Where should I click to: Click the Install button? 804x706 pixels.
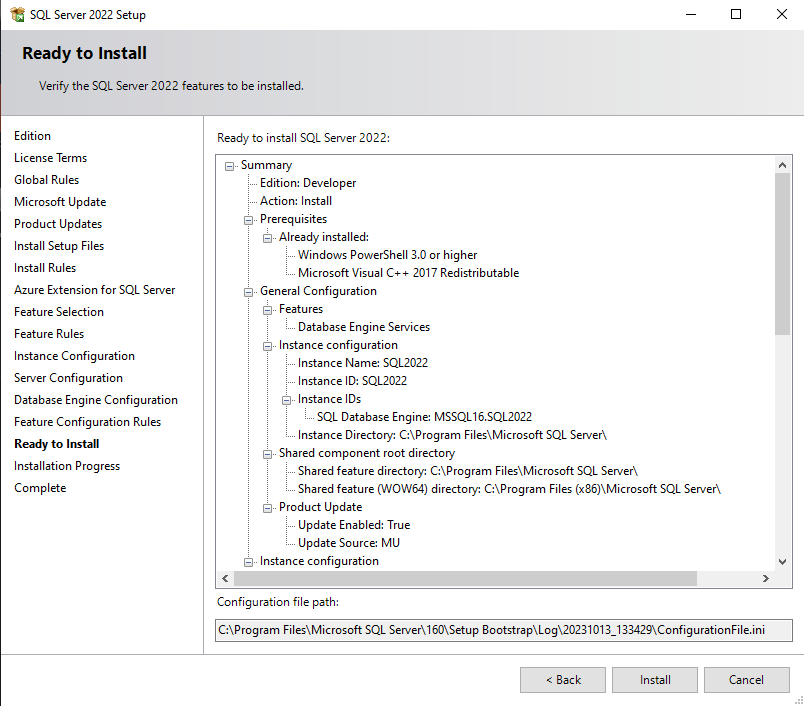click(x=655, y=680)
